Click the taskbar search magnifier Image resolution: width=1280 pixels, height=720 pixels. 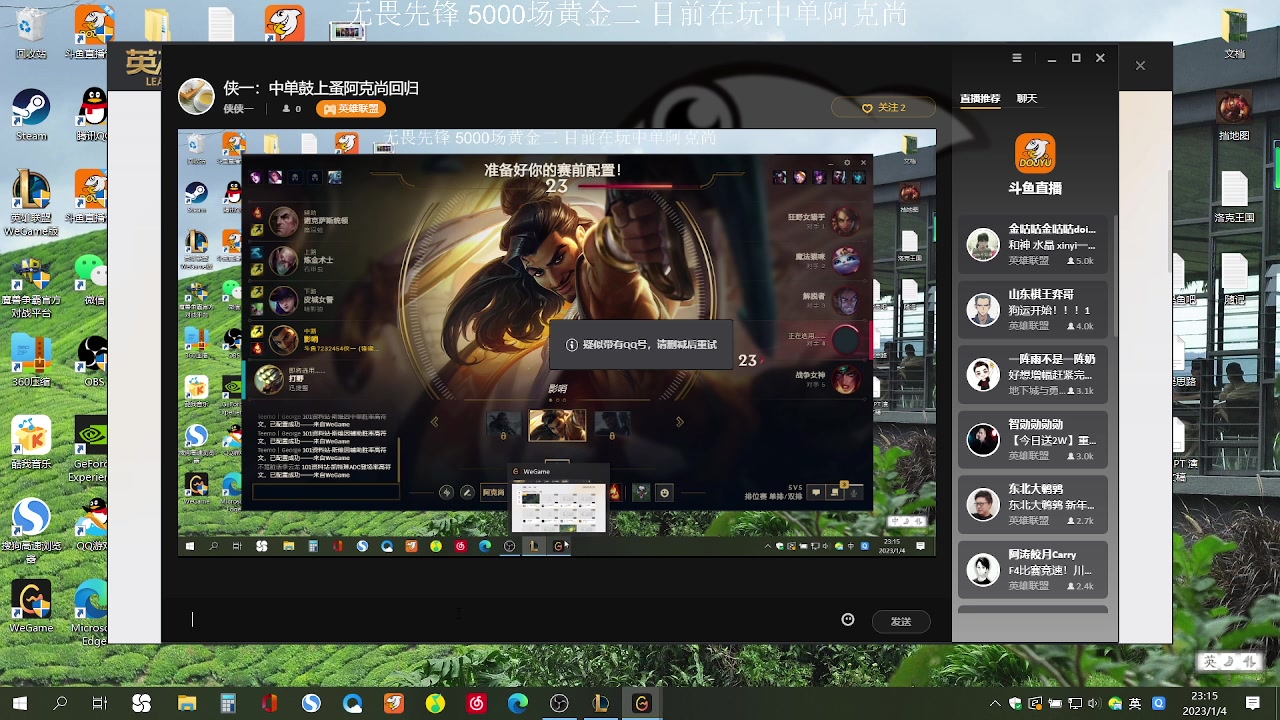60,703
